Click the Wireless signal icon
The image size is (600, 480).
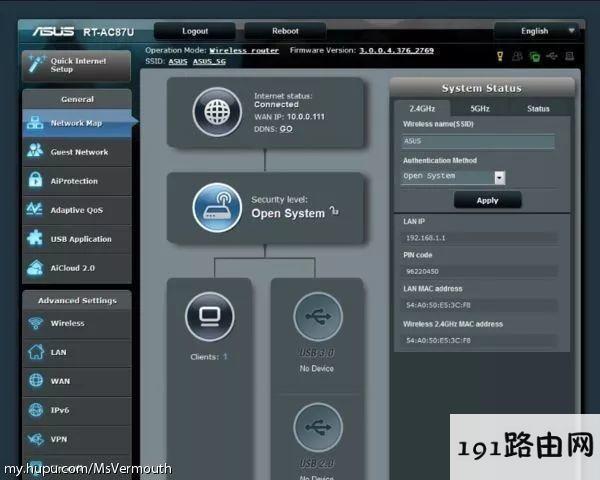point(36,323)
